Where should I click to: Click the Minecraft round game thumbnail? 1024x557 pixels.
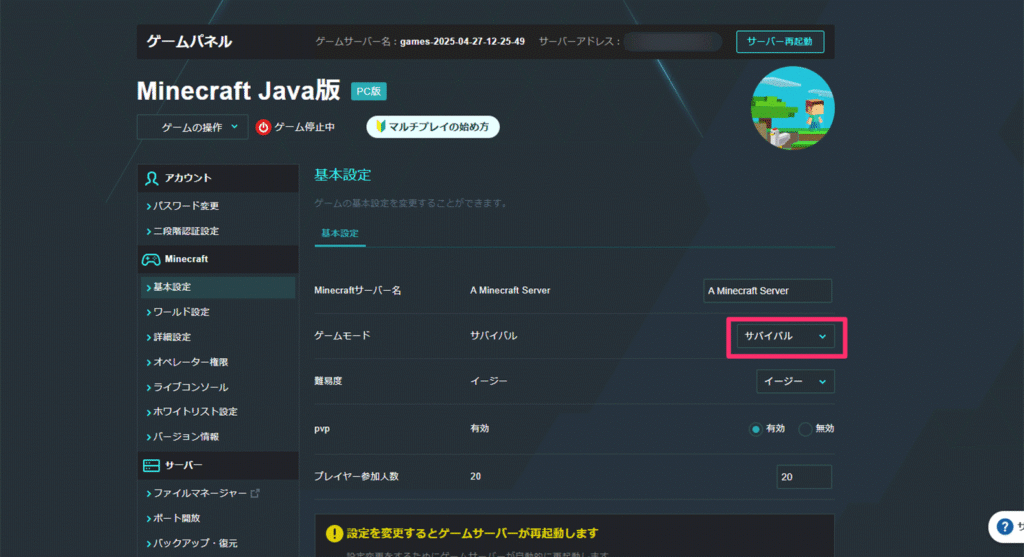792,108
